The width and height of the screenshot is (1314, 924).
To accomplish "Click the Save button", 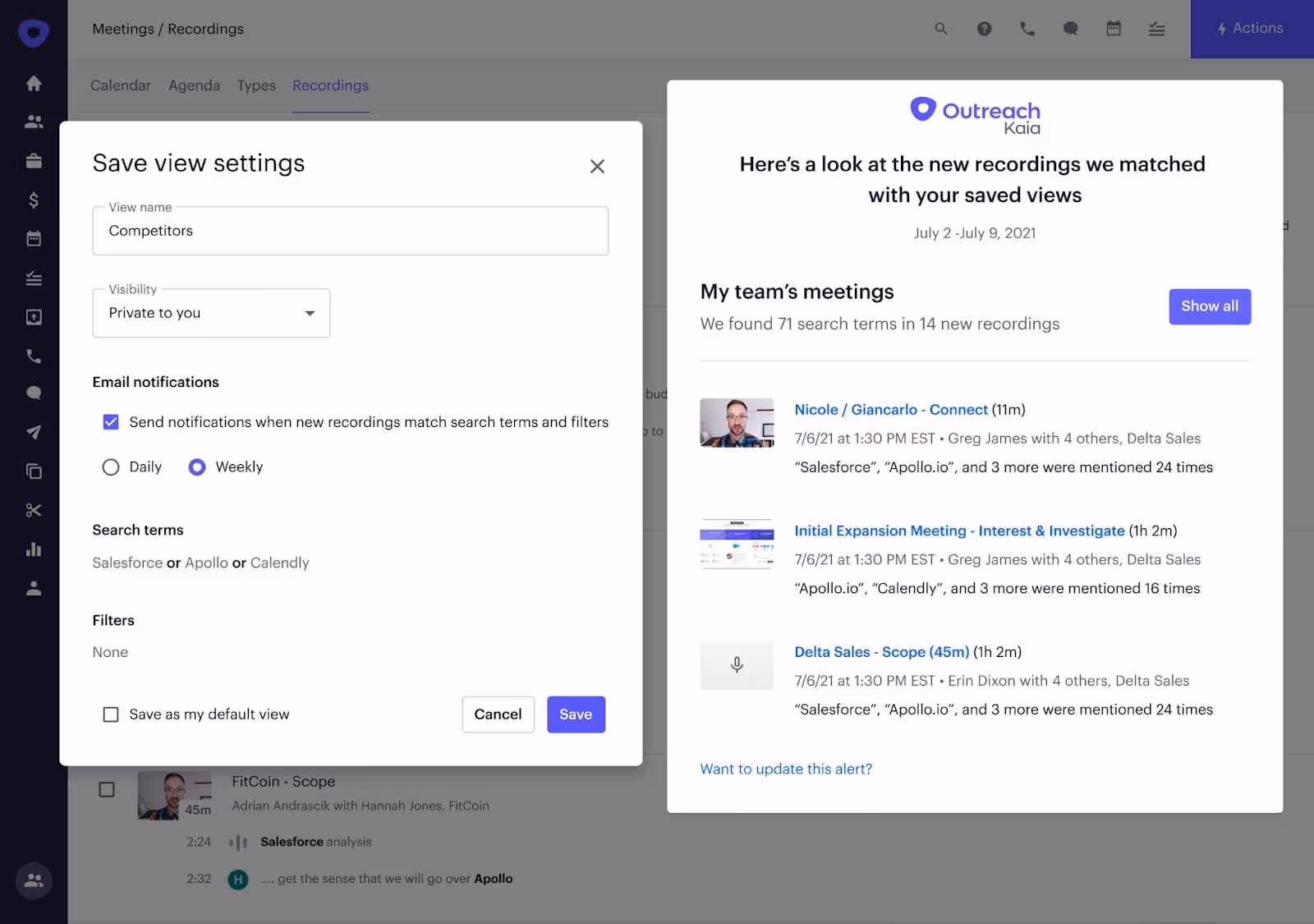I will point(576,715).
